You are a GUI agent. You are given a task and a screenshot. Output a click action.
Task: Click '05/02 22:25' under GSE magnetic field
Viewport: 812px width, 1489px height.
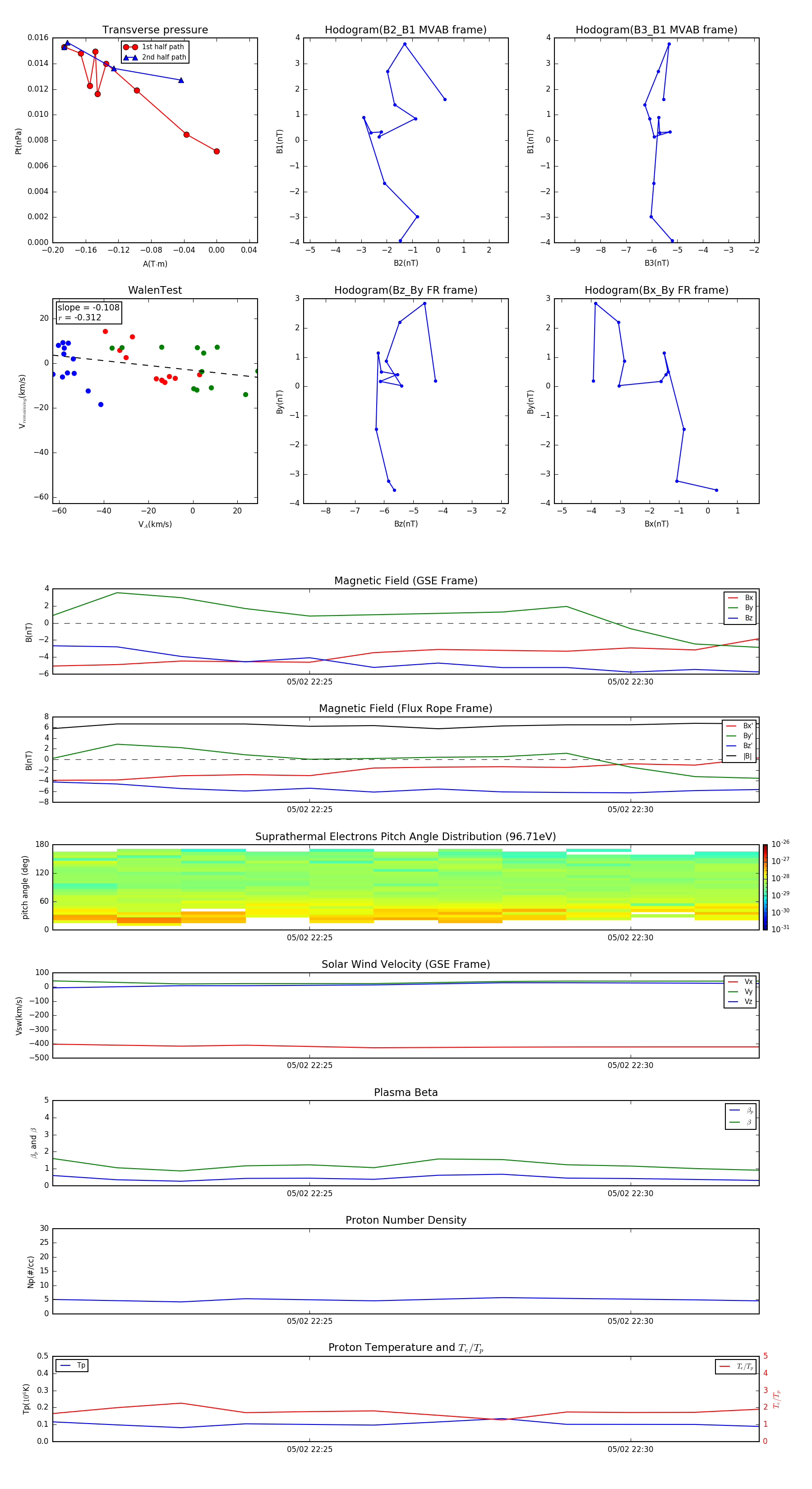point(310,682)
